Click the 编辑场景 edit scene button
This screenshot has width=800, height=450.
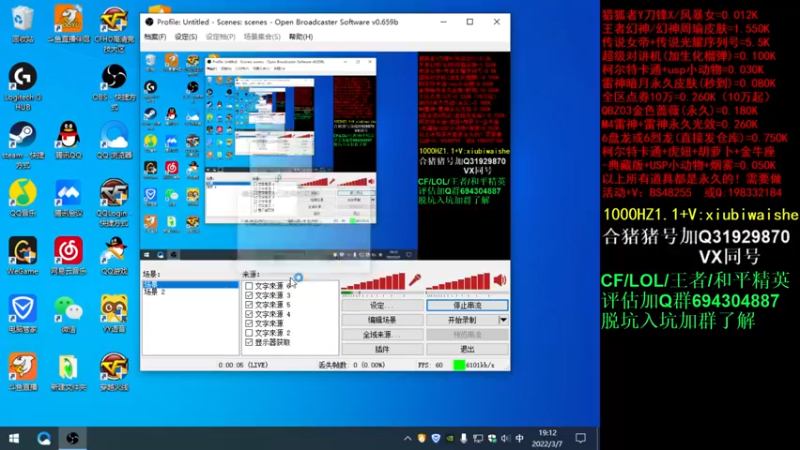pyautogui.click(x=382, y=320)
